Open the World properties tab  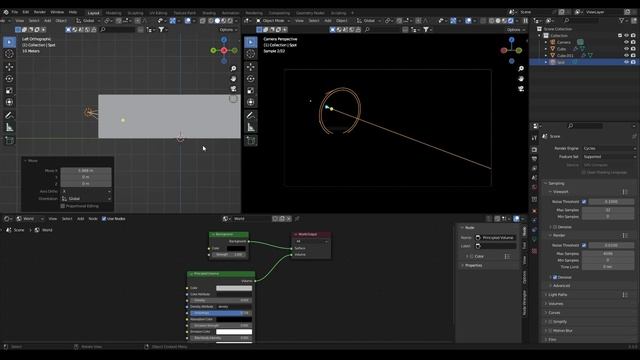pos(534,187)
